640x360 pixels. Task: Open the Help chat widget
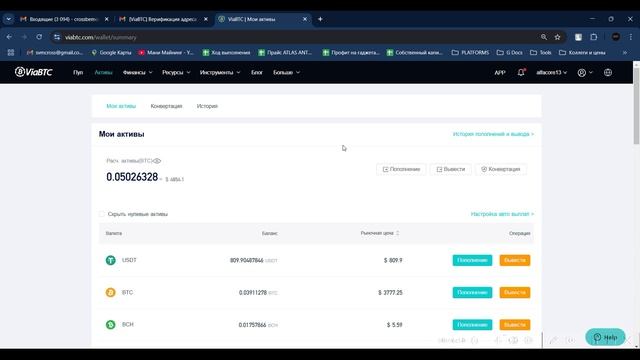pos(605,337)
